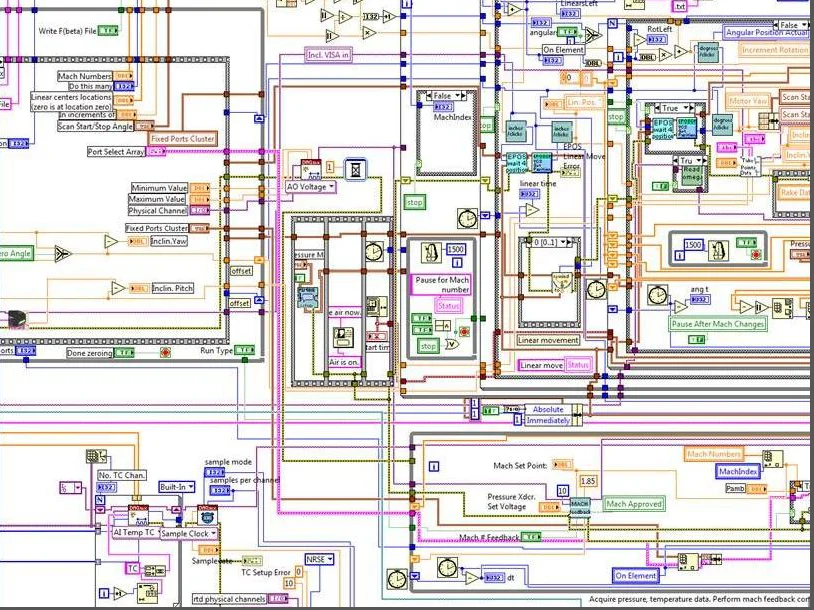Select the clock icon left of ang t
The image size is (814, 610).
click(x=658, y=295)
